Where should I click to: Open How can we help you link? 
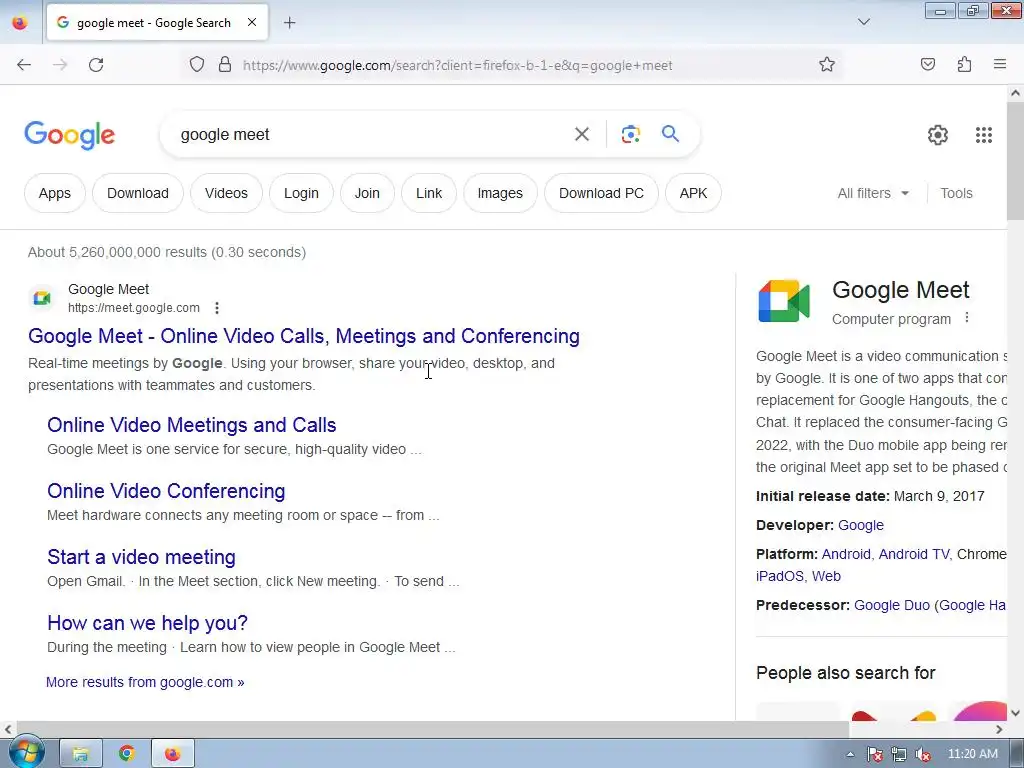(x=148, y=623)
